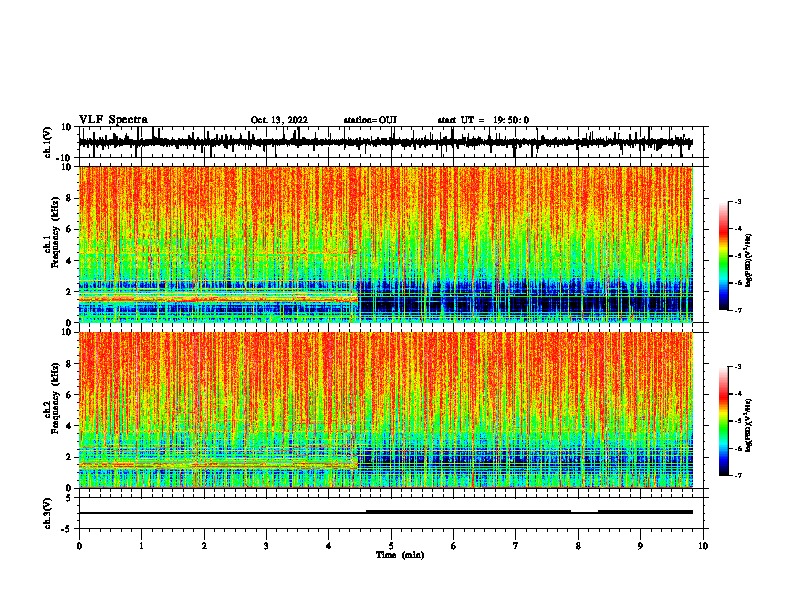Click the "start UT = 19:50:0" header text

(483, 120)
